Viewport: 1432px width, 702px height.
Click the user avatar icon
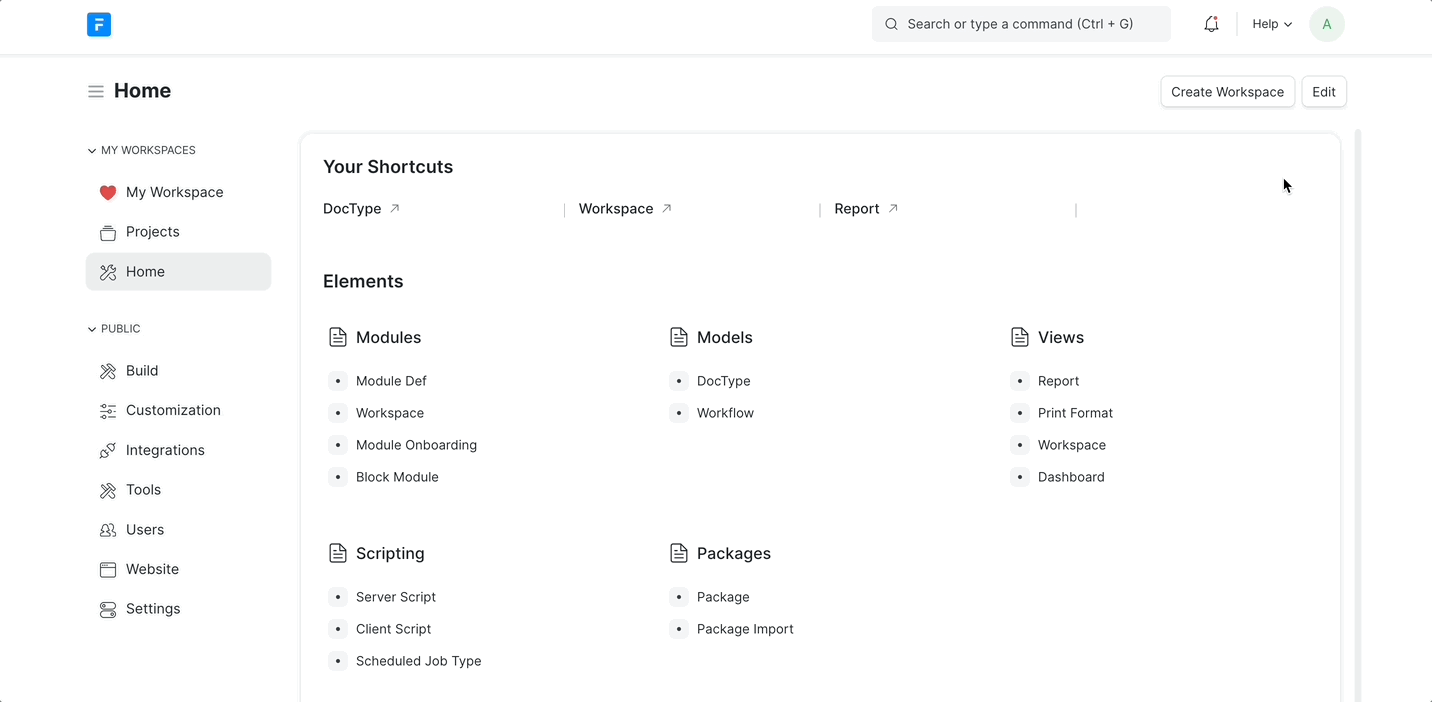(x=1326, y=24)
